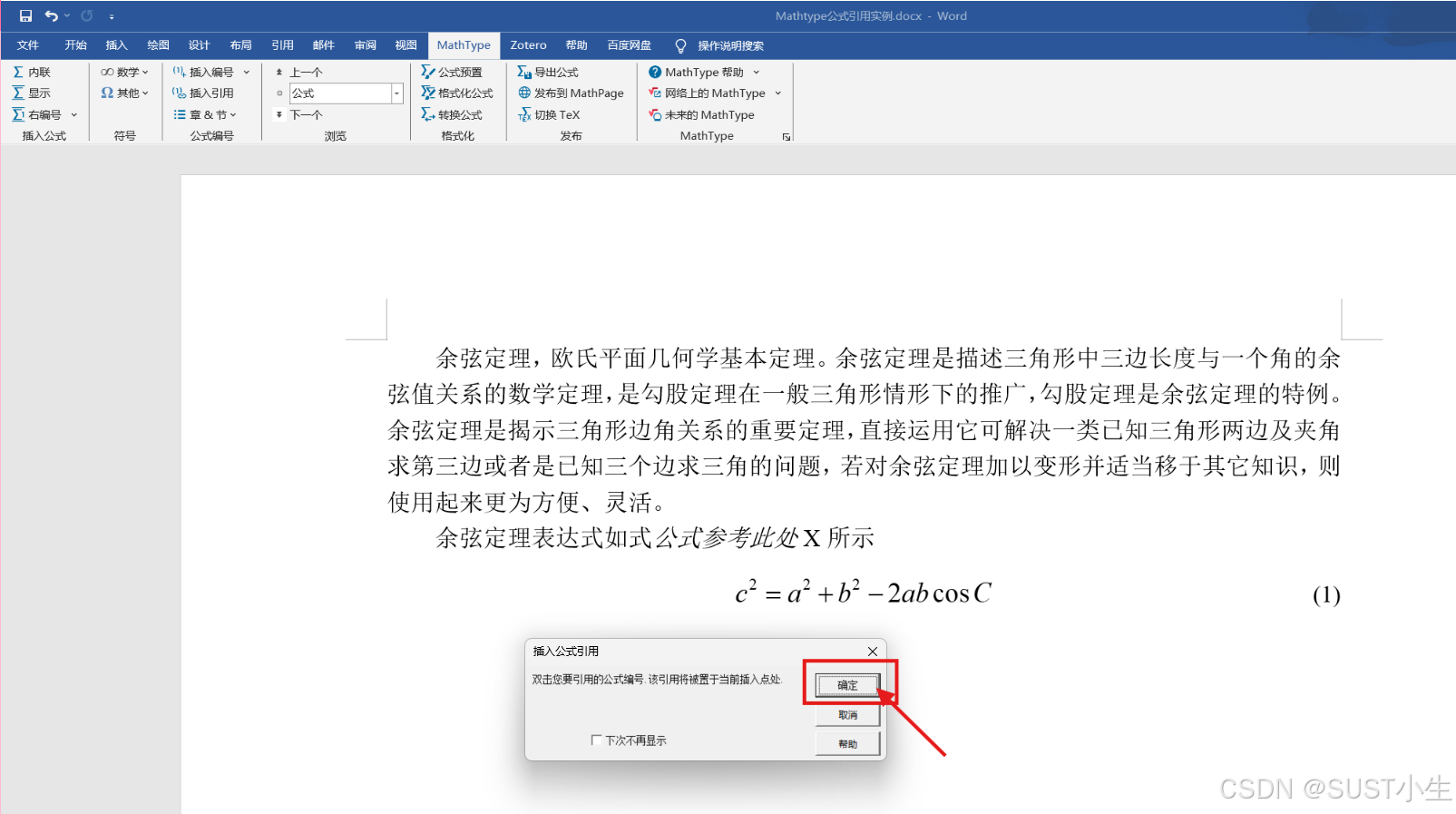The image size is (1456, 814).
Task: Click 转换公式 convert equations
Action: 452,114
